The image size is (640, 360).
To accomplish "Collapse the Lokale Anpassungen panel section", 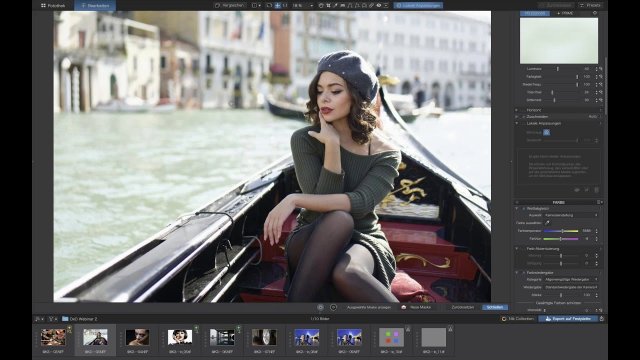I will click(x=517, y=123).
